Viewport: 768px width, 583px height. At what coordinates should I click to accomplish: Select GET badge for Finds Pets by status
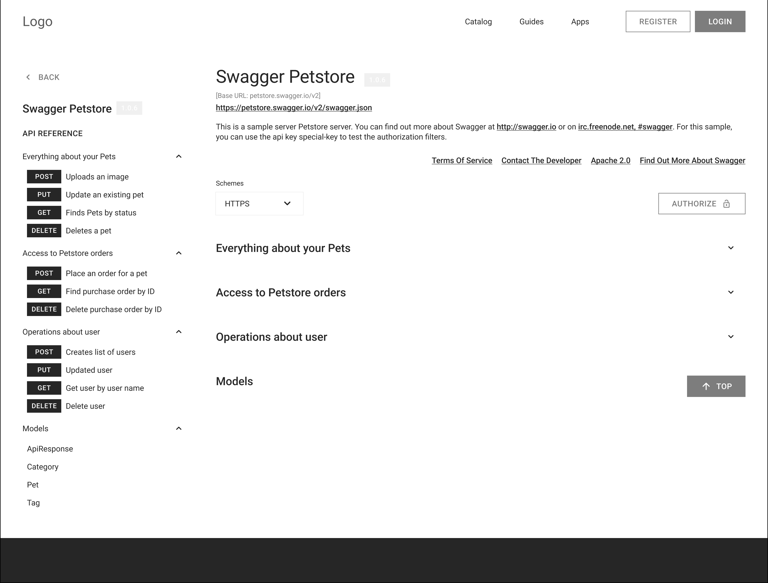pos(44,213)
